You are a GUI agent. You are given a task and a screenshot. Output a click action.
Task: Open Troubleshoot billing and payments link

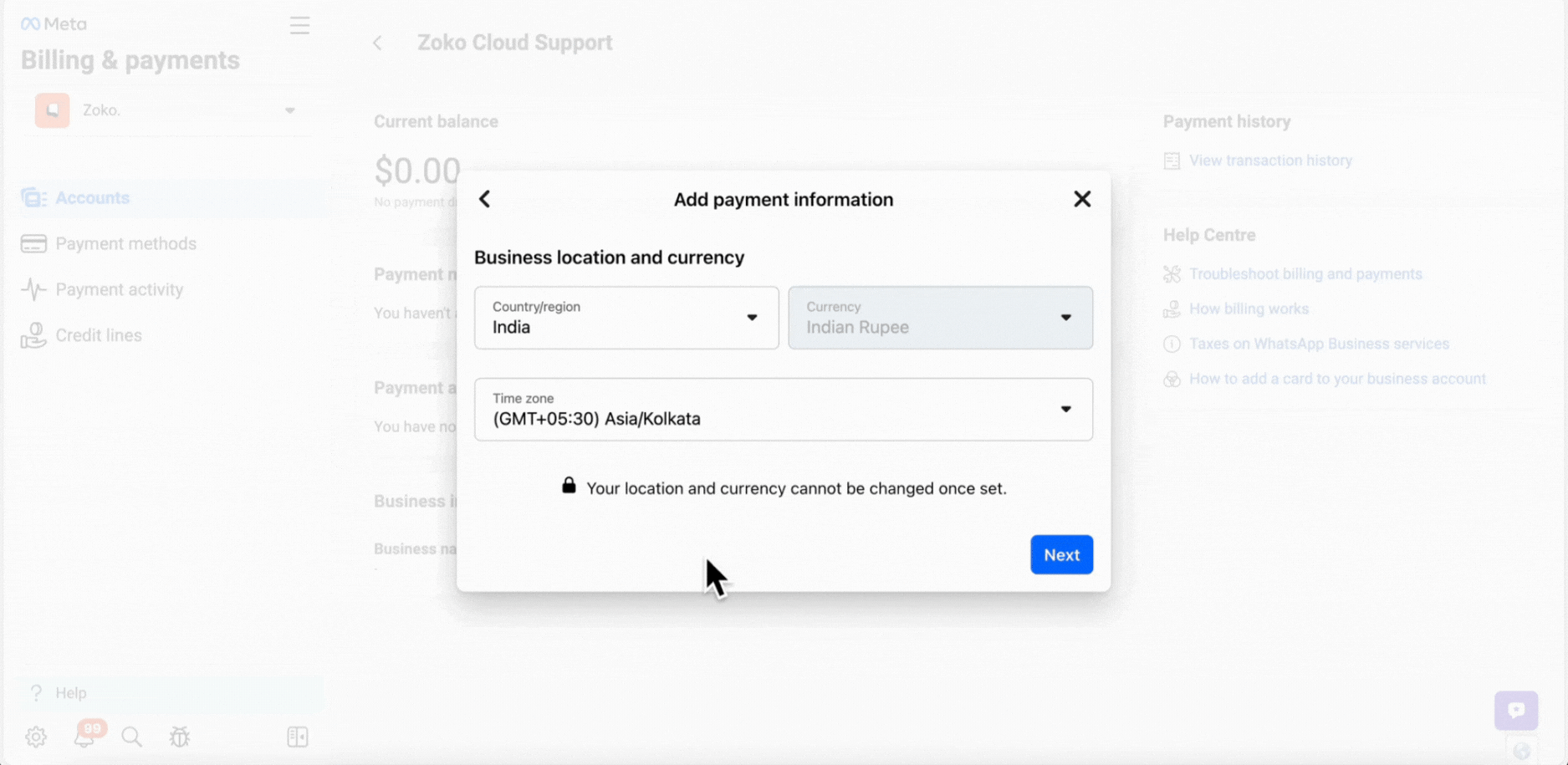(1305, 273)
